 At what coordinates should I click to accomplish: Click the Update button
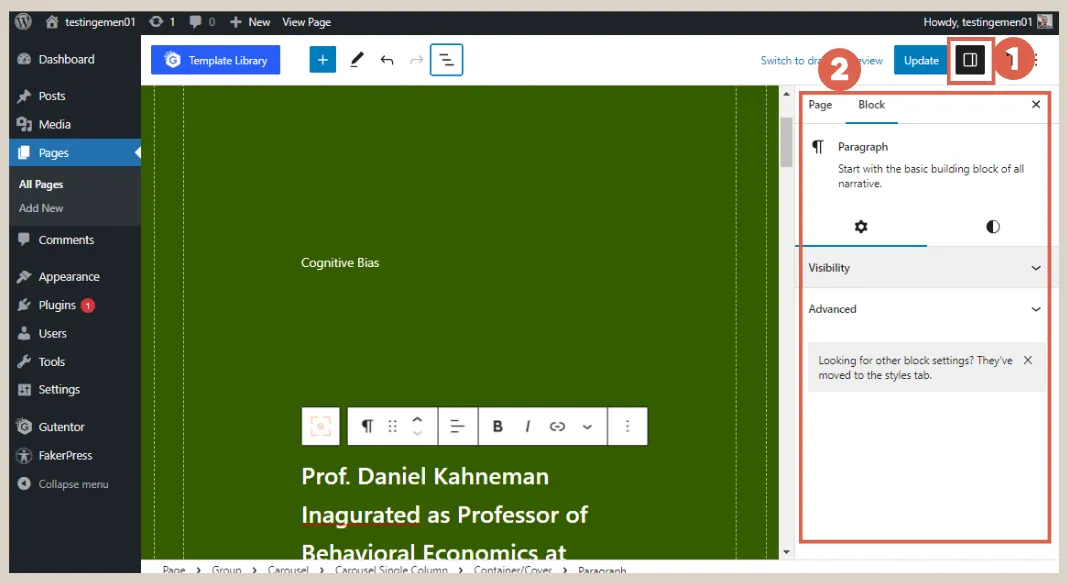920,60
